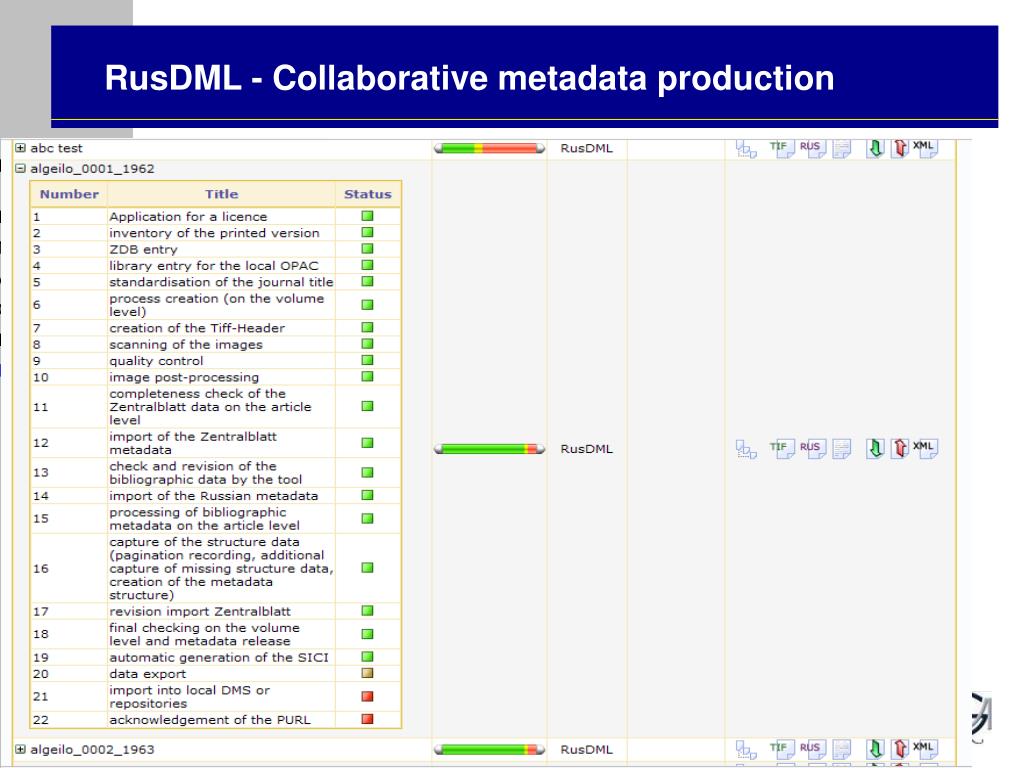
Task: Click 'inventory of the printed version' step
Action: [214, 233]
